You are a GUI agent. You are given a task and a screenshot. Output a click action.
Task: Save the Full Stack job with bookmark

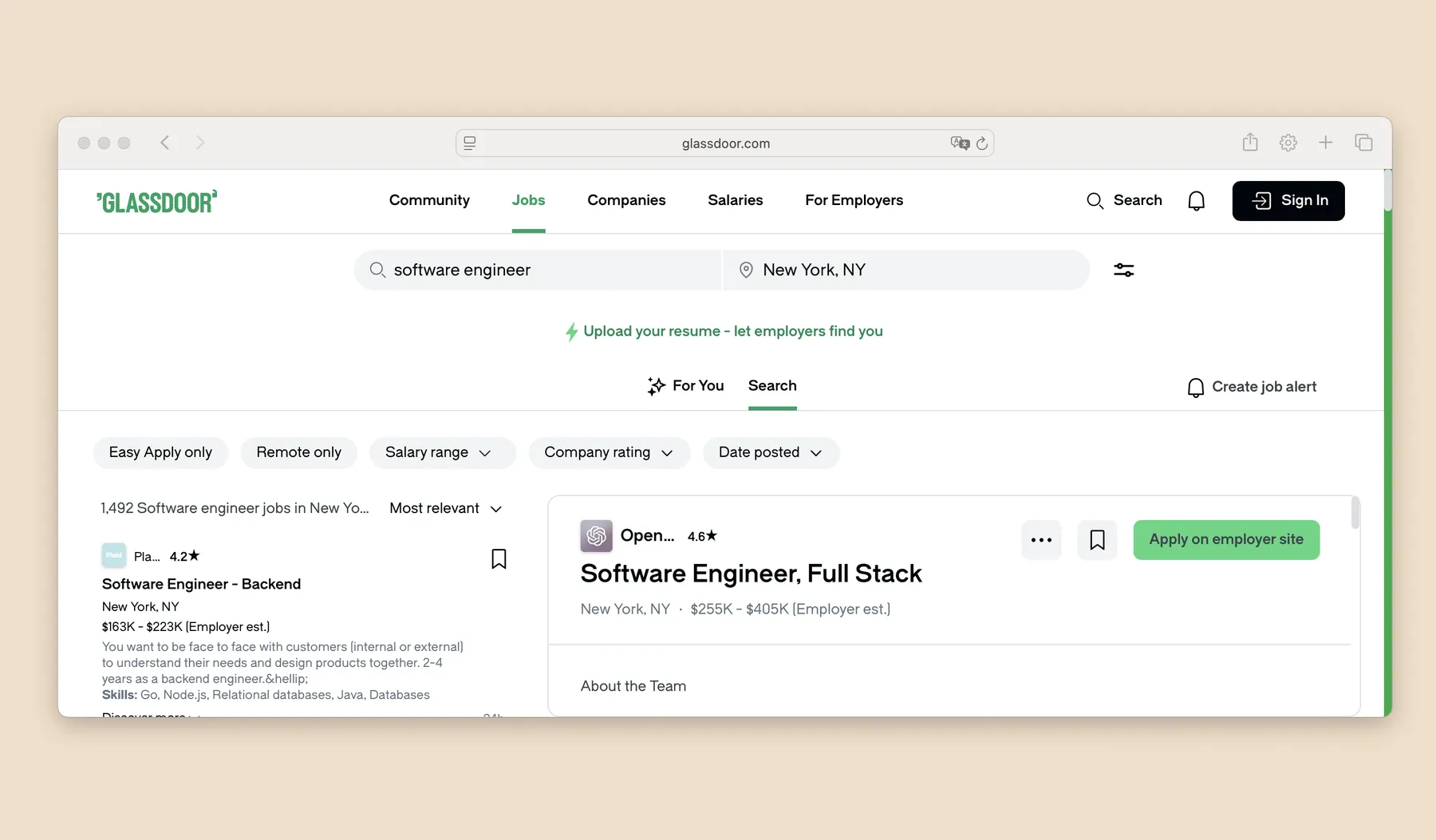(x=1097, y=540)
